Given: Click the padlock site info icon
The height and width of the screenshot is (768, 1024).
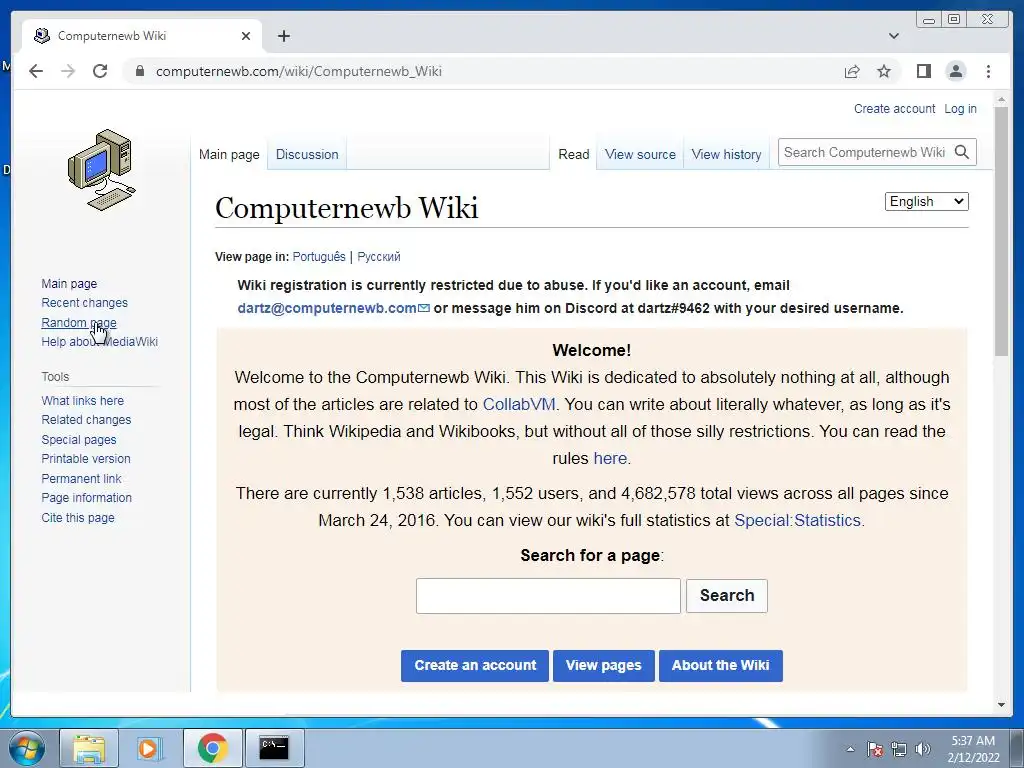Looking at the screenshot, I should coord(139,71).
